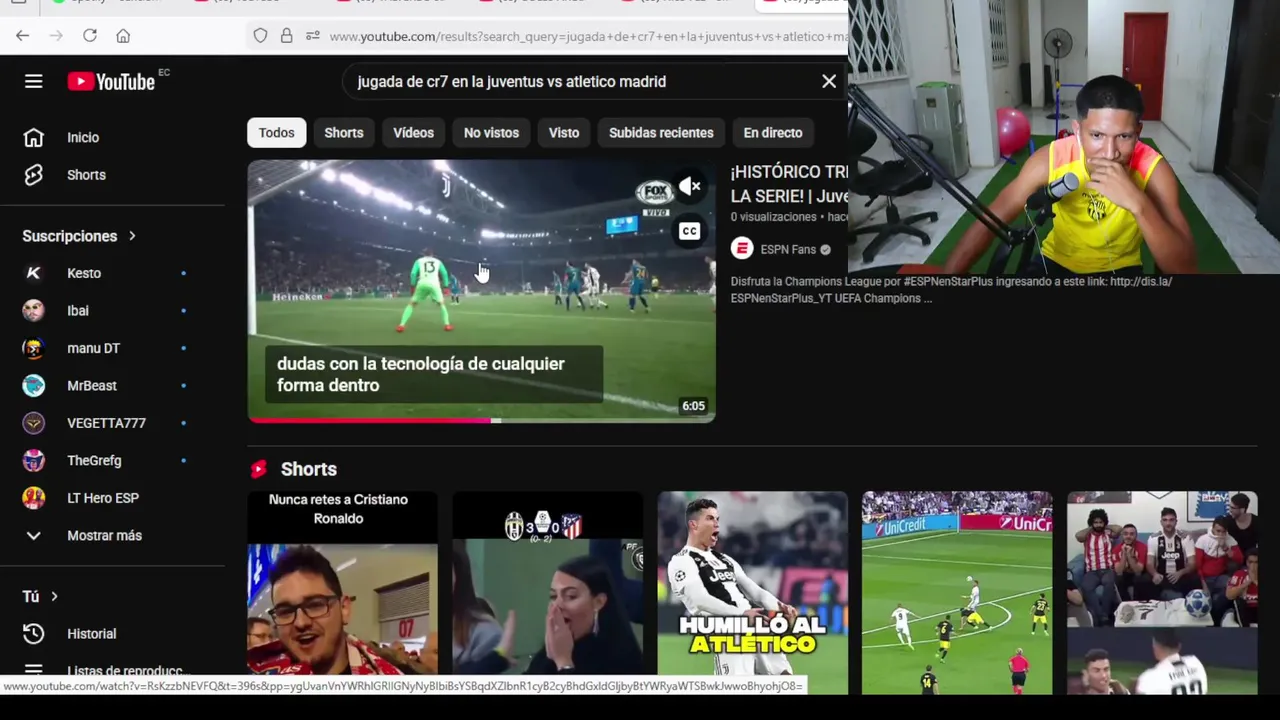Select the En directo filter chip

coord(772,133)
